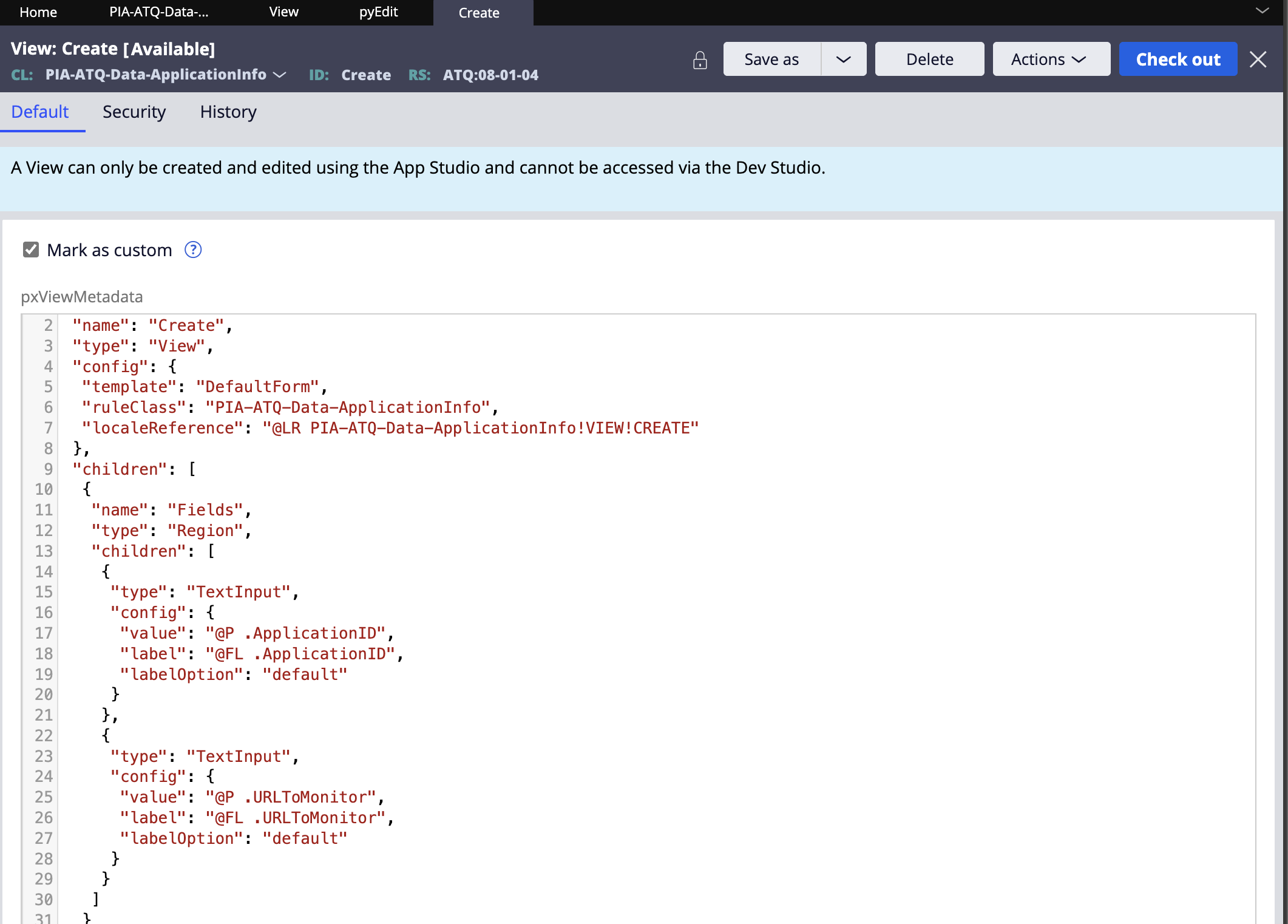
Task: Select the Default tab
Action: [40, 112]
